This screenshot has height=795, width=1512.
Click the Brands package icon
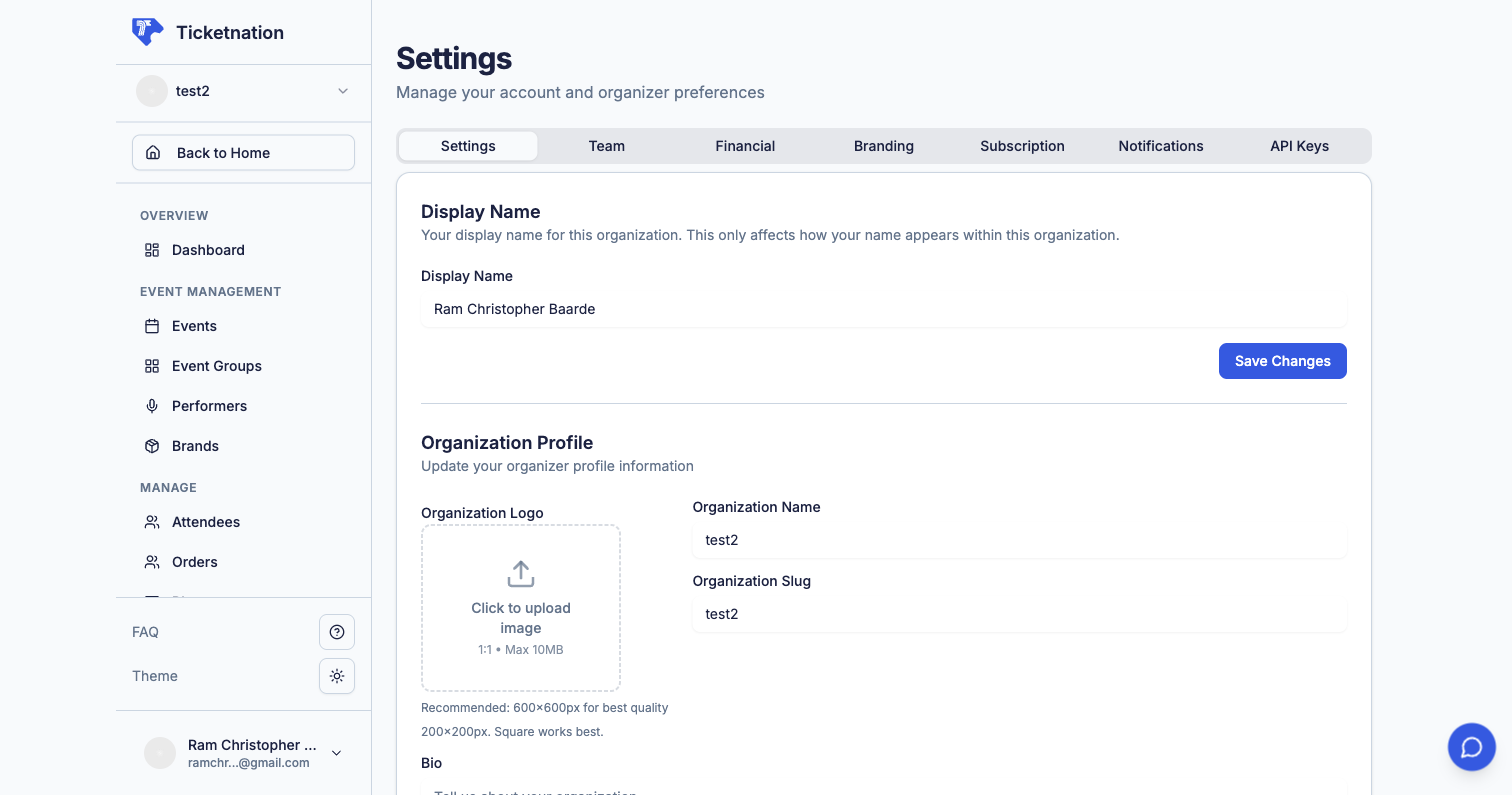[x=152, y=446]
